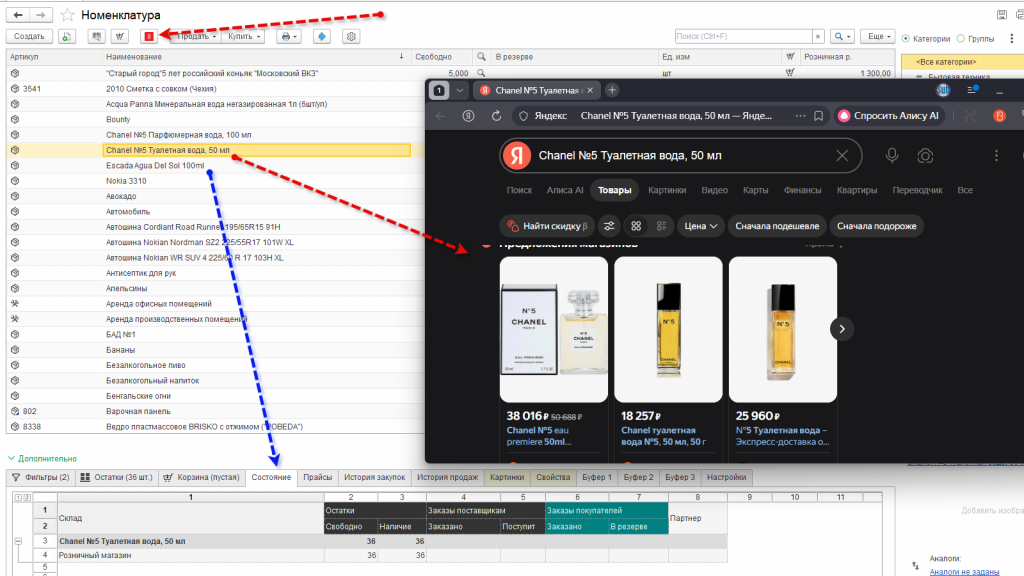Switch to the Прайсы tab
Screen dimensions: 1024x576
317,477
